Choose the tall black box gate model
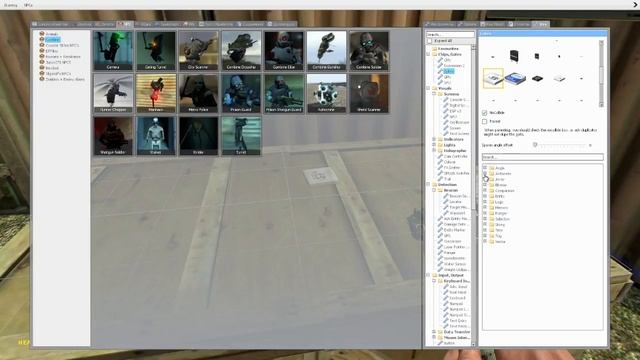Screen dimensions: 640x360 click(x=515, y=56)
